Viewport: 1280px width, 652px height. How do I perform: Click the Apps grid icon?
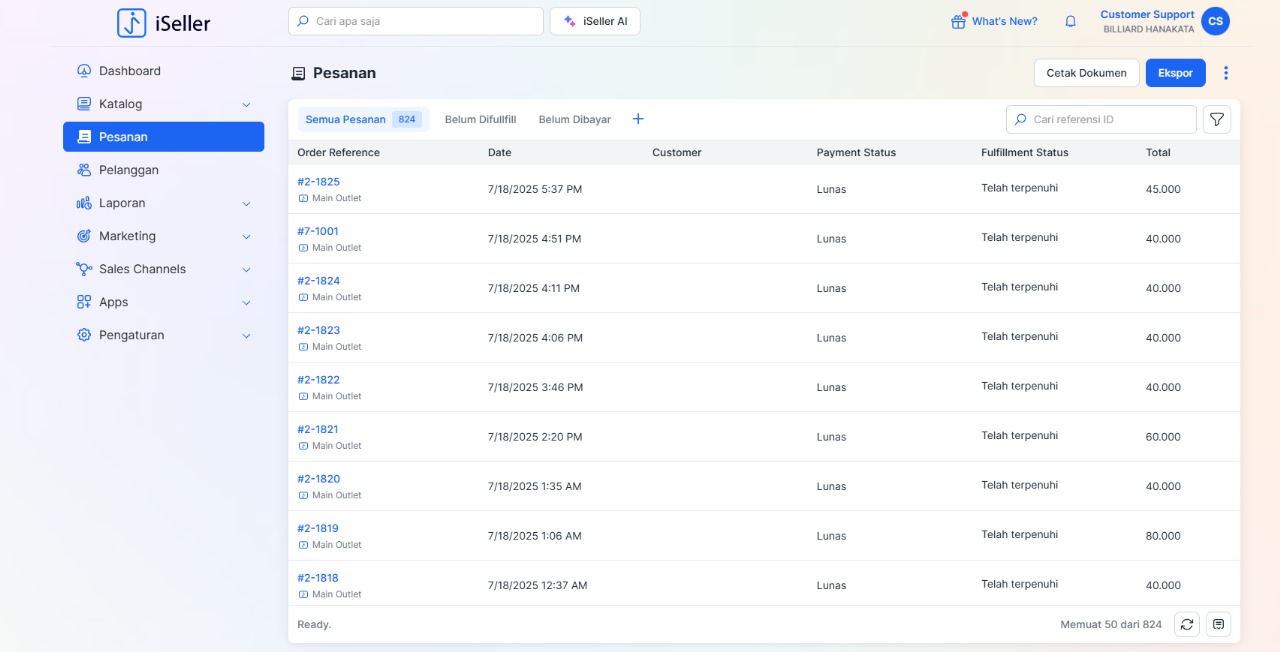click(84, 302)
